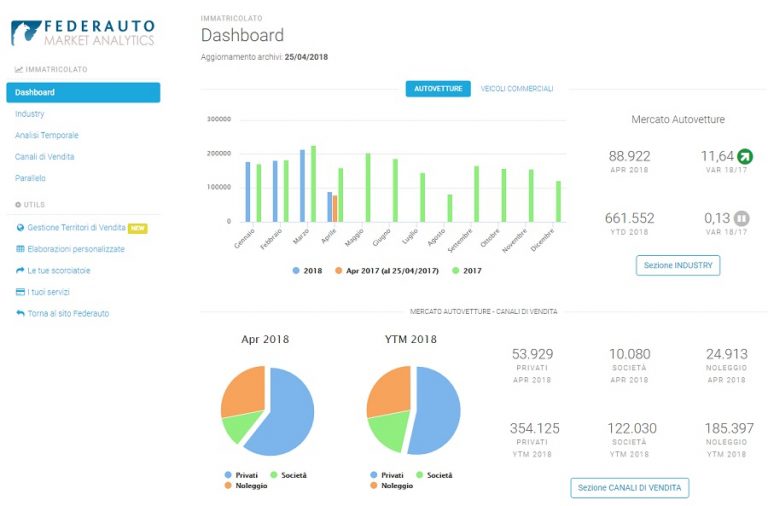
Task: Select the Autovetture tab
Action: coord(438,89)
